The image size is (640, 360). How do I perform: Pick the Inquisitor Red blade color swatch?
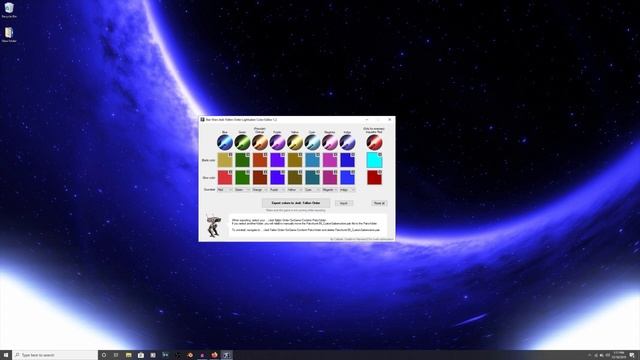[374, 160]
